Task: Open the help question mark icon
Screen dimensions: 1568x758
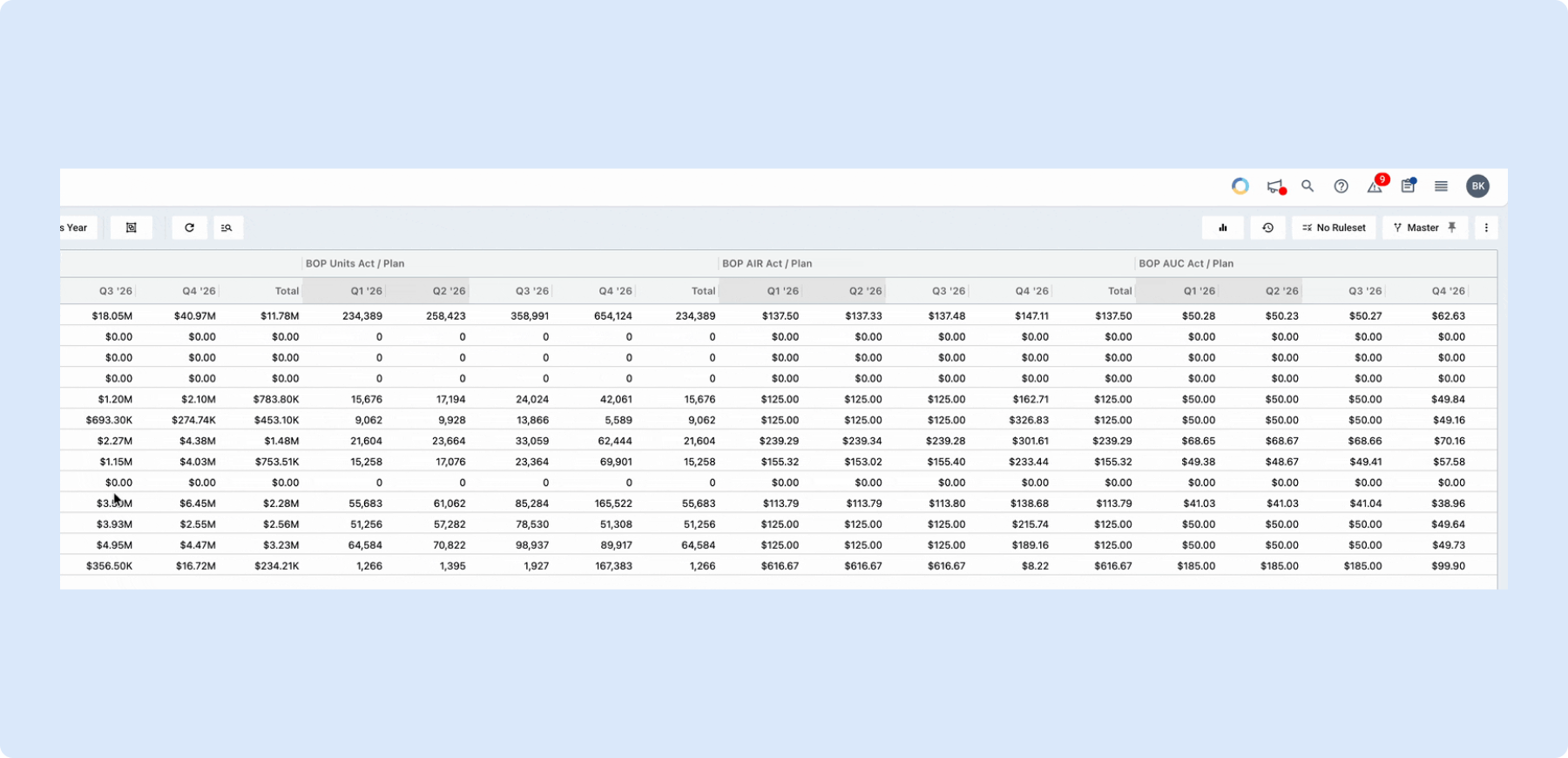Action: (1342, 186)
